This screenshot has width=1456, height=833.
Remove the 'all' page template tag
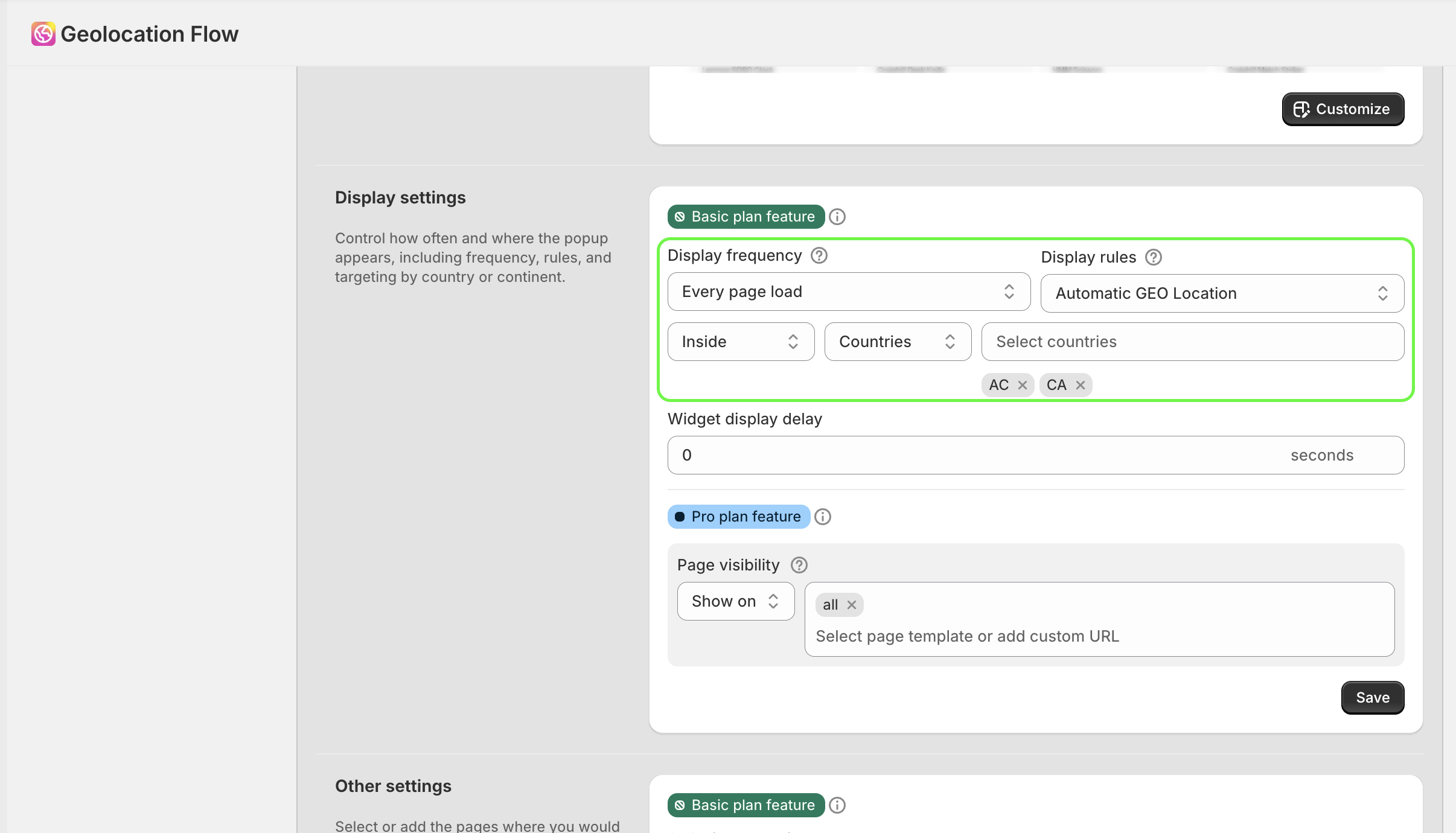(x=851, y=605)
